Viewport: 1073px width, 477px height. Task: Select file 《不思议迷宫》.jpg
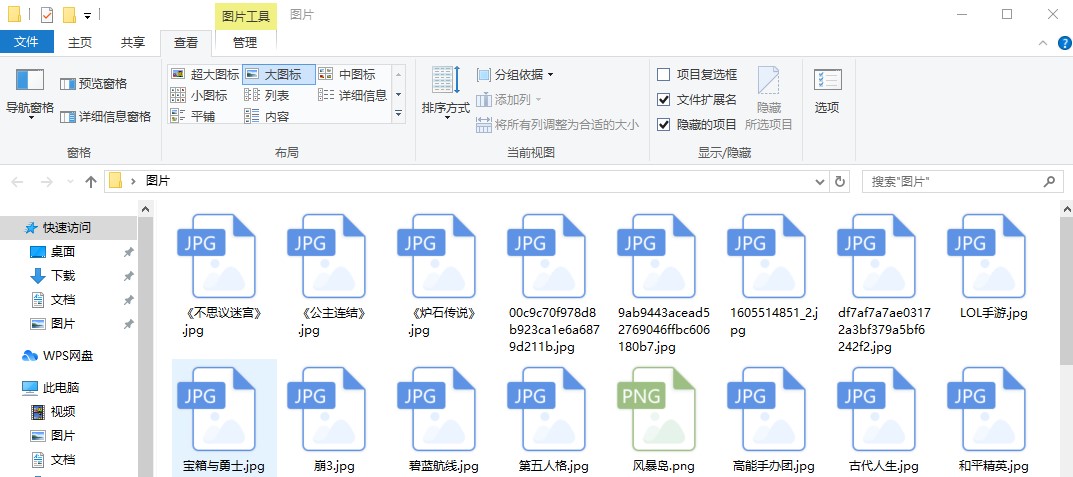(x=224, y=277)
